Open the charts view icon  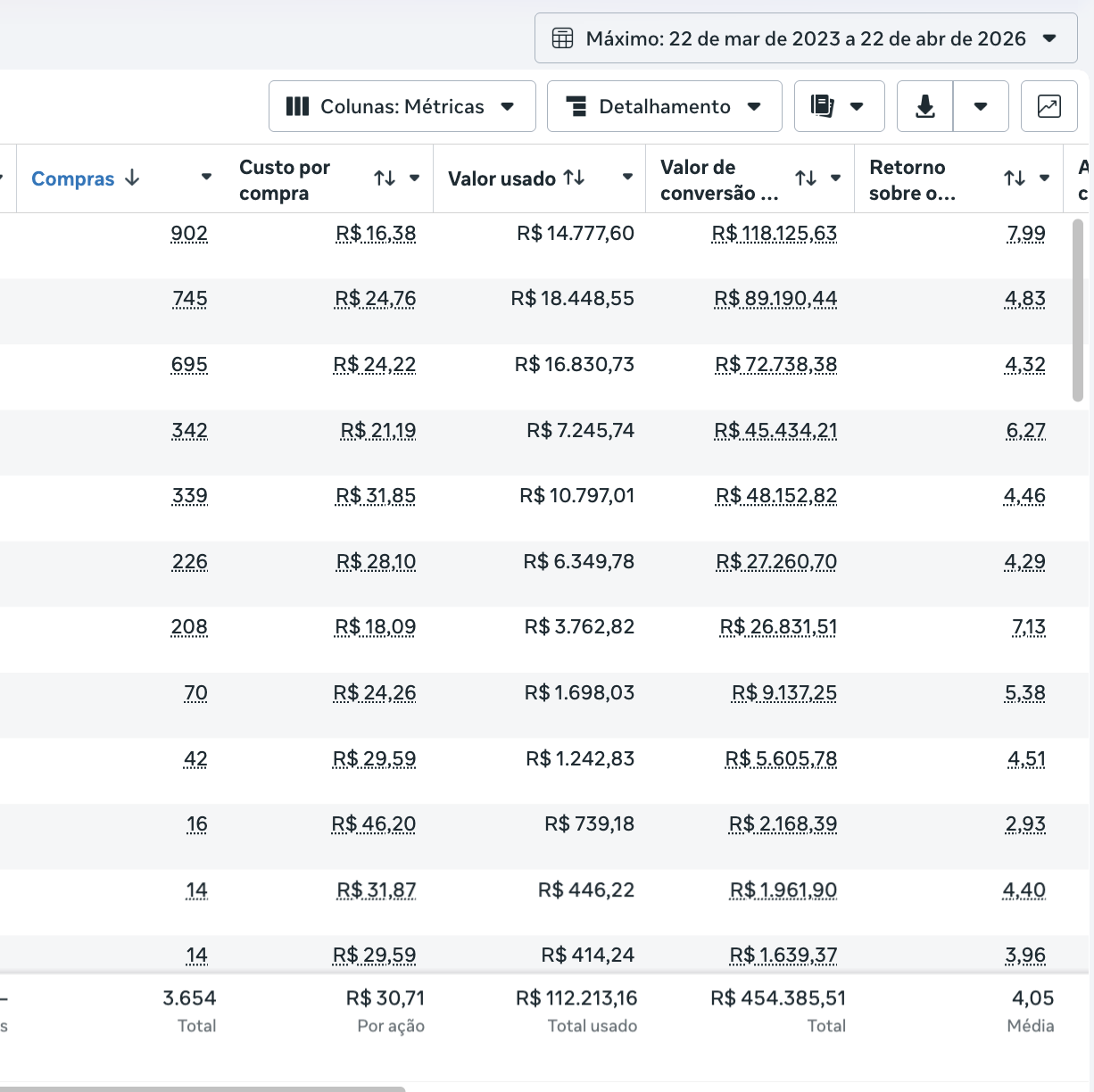click(x=1049, y=106)
